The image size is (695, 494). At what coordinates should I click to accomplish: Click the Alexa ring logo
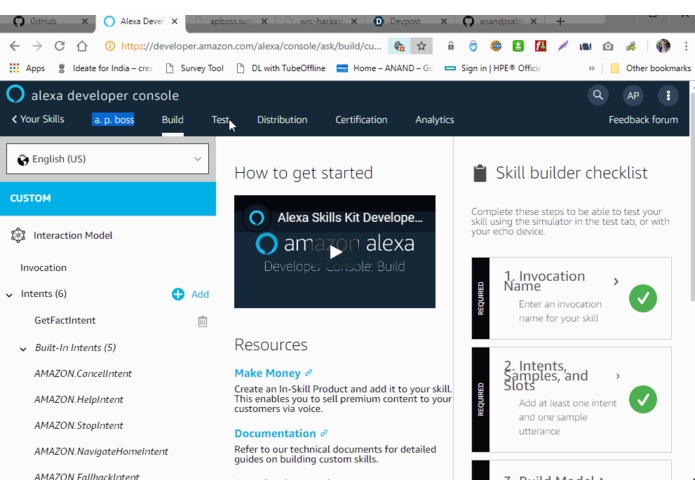click(15, 94)
